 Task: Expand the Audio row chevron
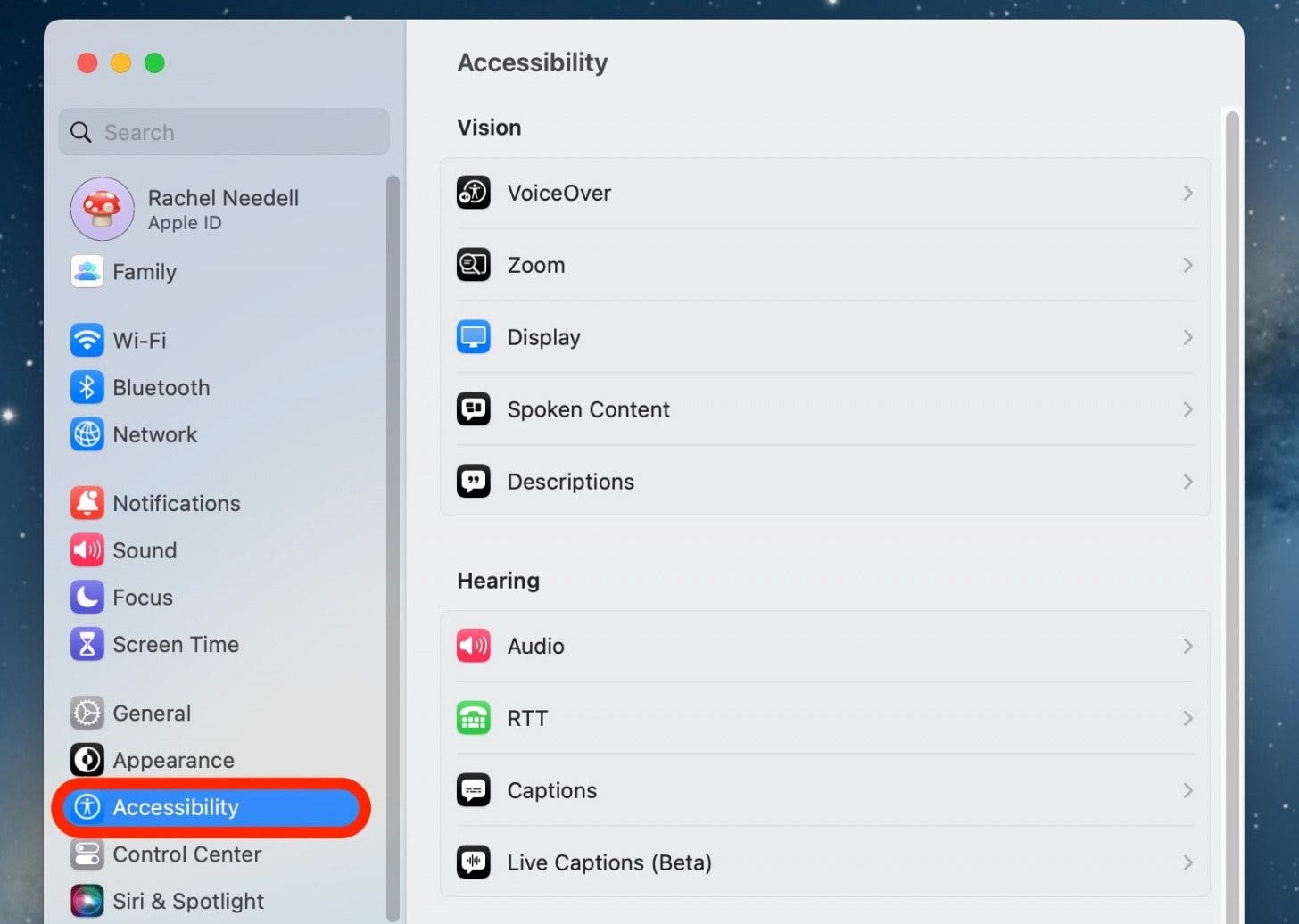click(1187, 646)
